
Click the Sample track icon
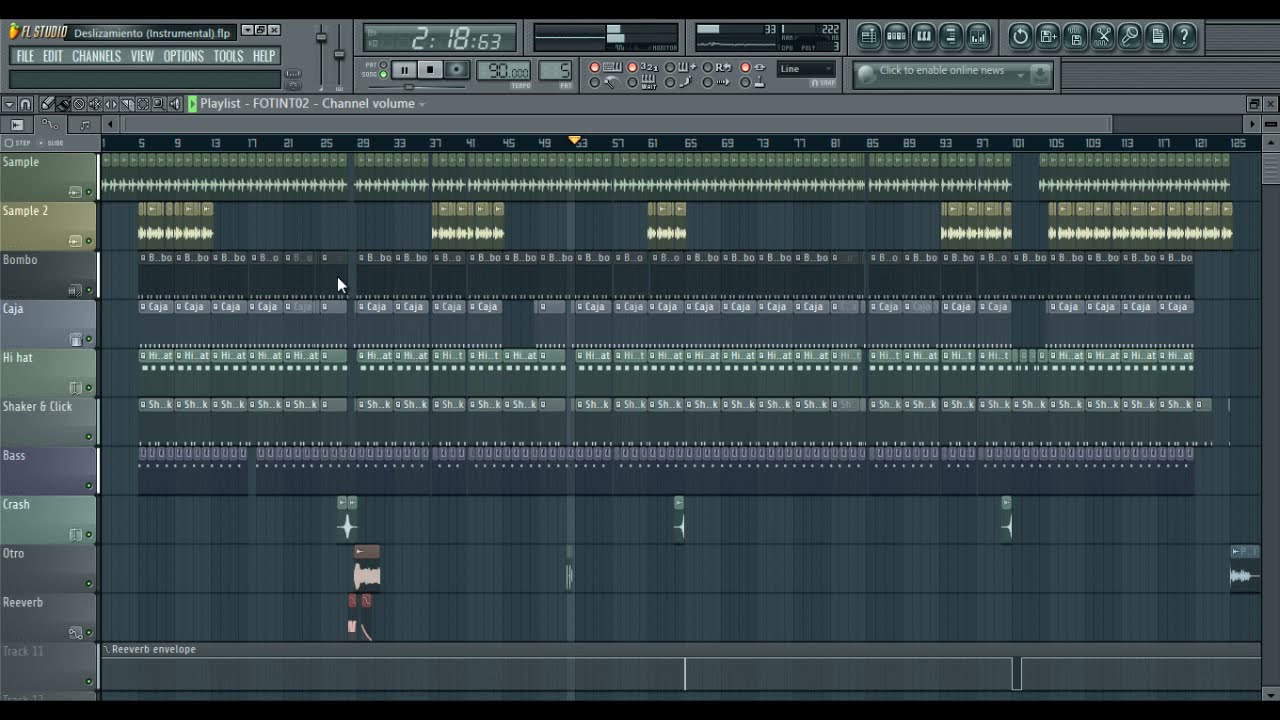pos(75,192)
